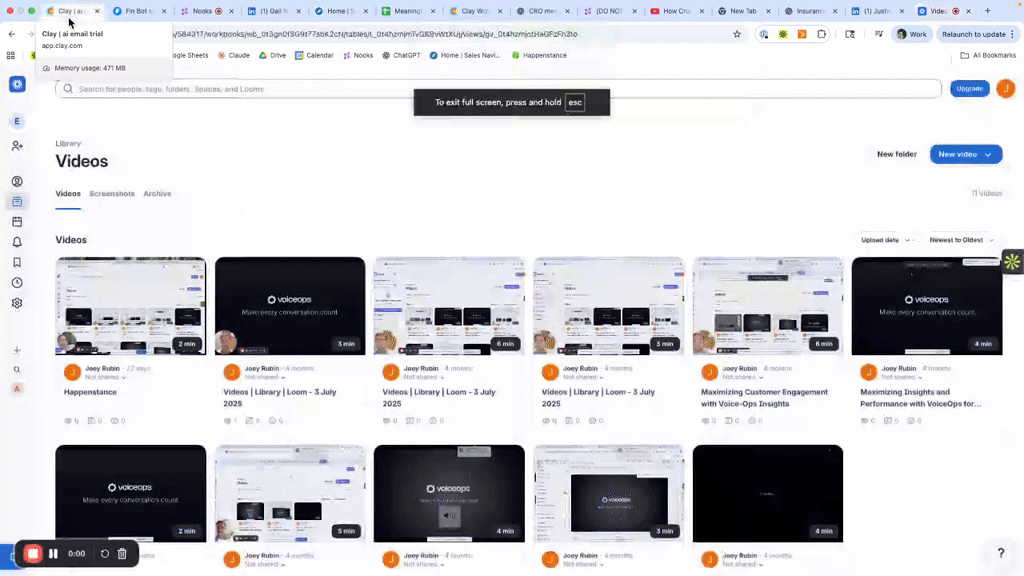Screen dimensions: 1024x576
Task: Click the help question mark icon
Action: (1001, 553)
